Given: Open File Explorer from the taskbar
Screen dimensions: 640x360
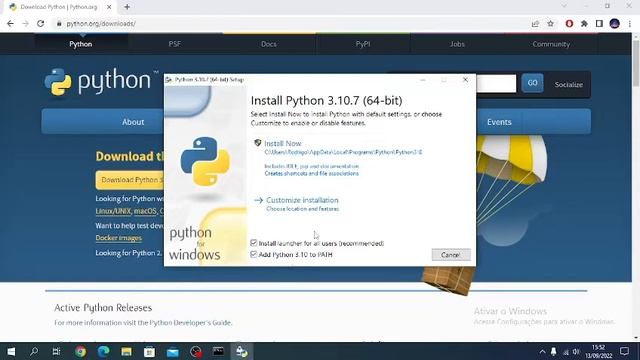Looking at the screenshot, I should coord(127,351).
